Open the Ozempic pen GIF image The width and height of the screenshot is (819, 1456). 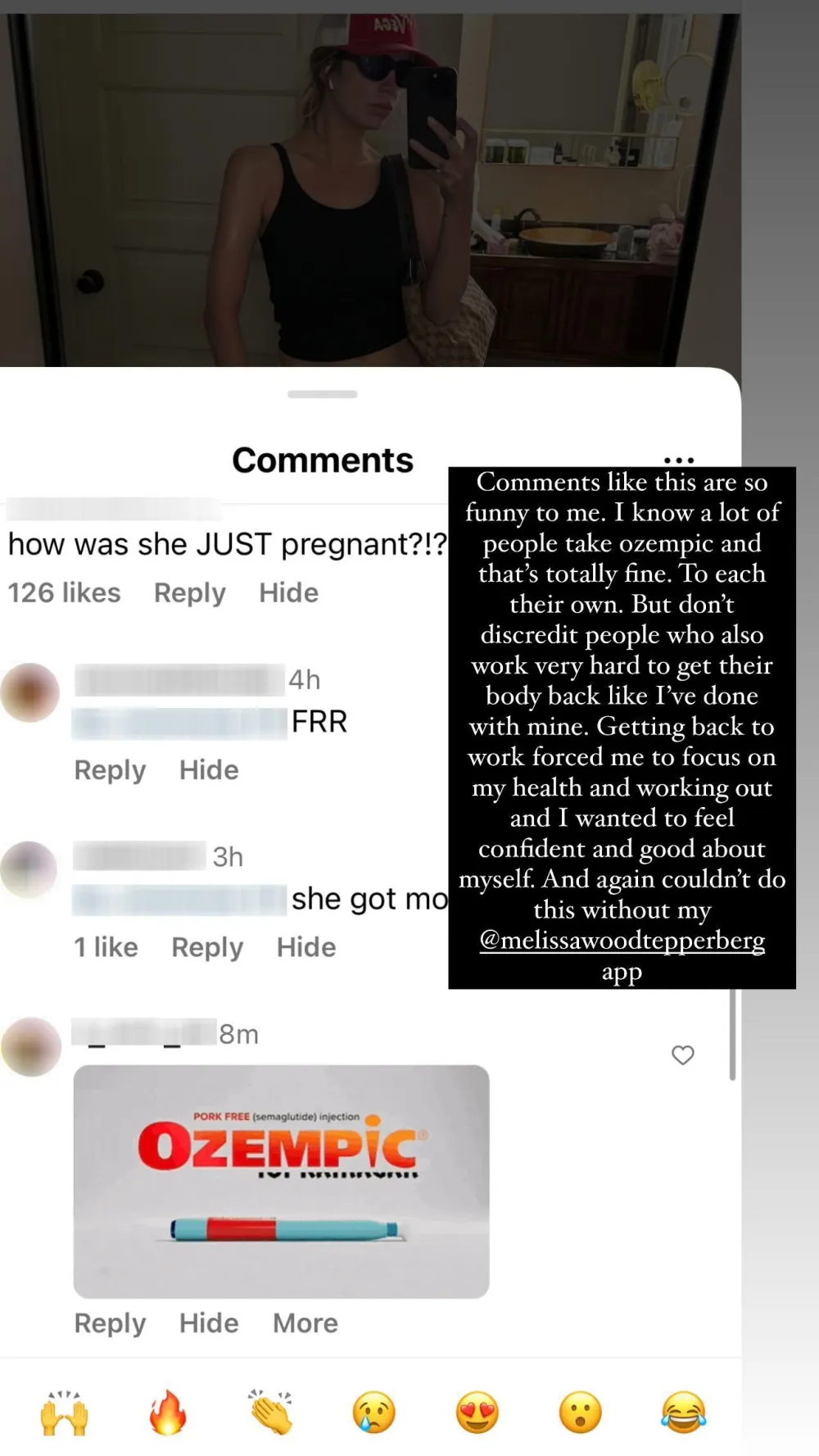282,1182
